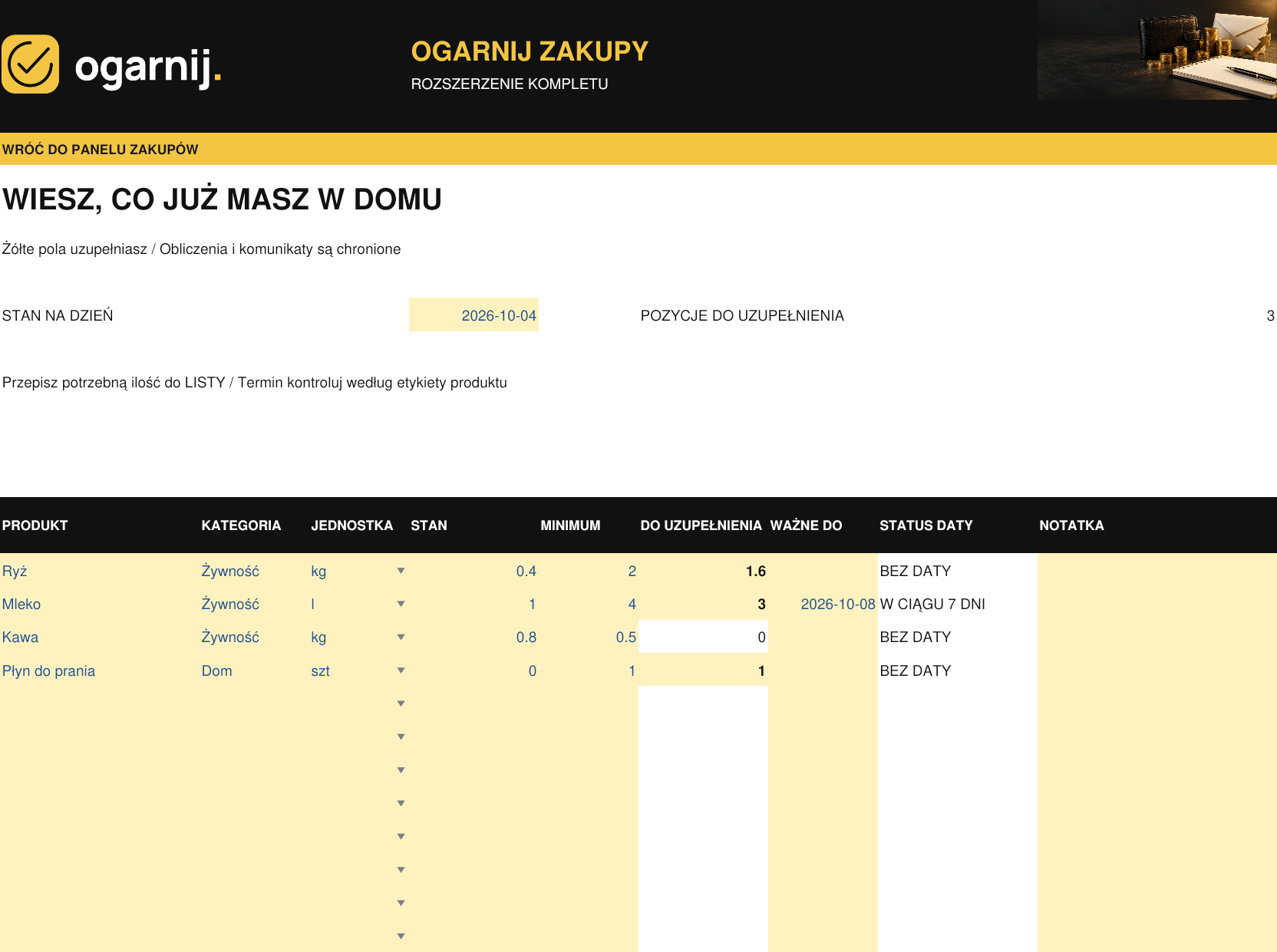1277x952 pixels.
Task: Select the Mleko product cell
Action: click(x=100, y=604)
